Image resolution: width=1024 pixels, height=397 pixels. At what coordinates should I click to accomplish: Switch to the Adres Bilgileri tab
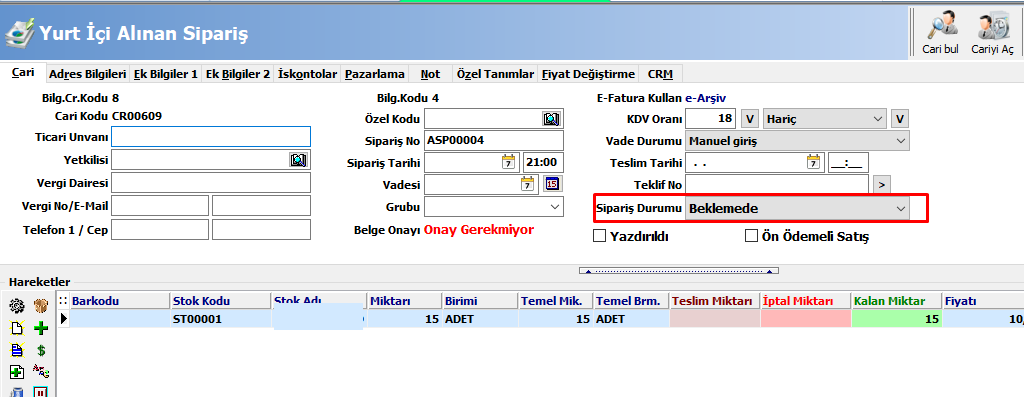tap(88, 74)
